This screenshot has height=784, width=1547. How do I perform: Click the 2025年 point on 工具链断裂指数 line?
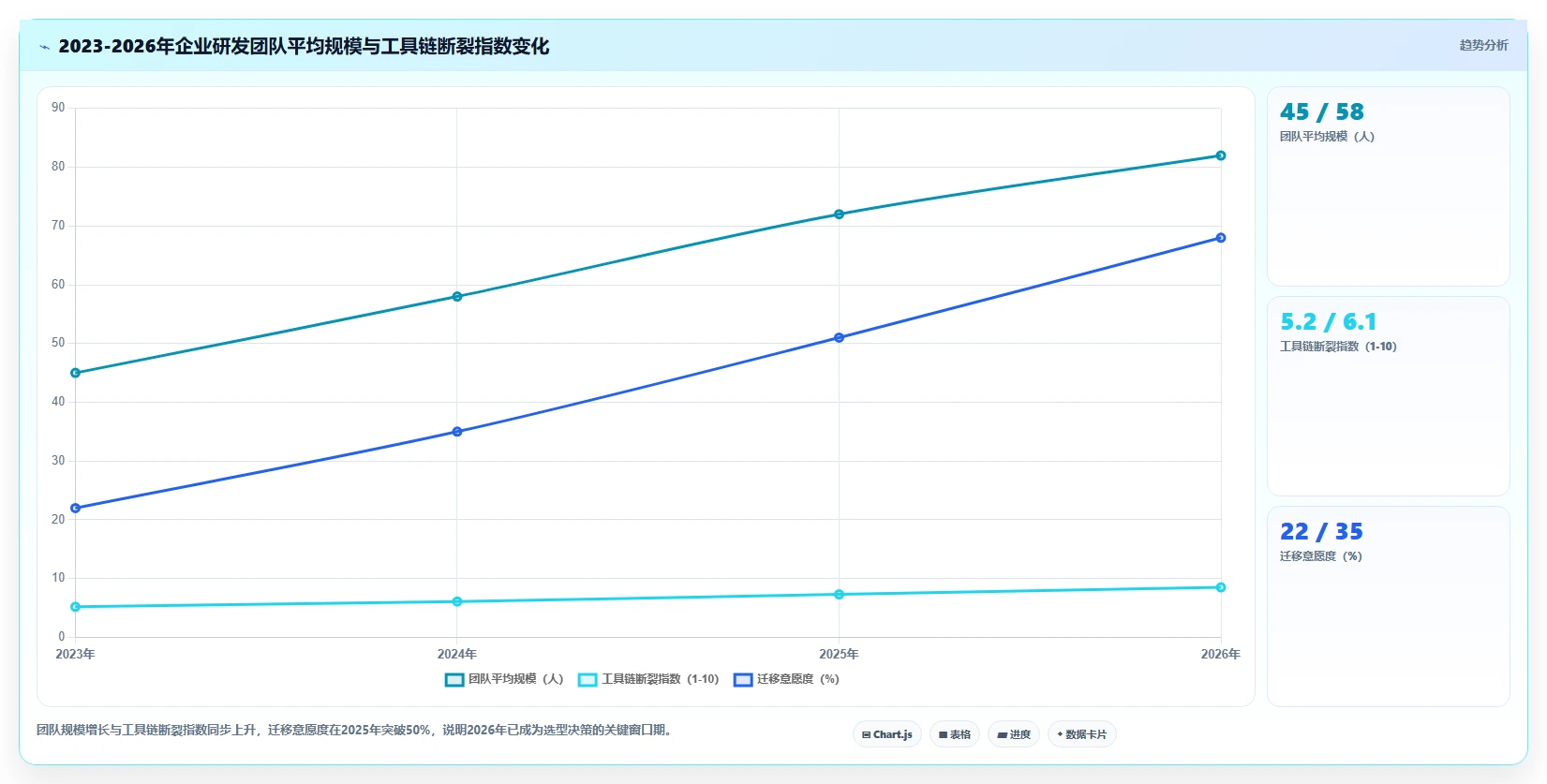tap(839, 595)
